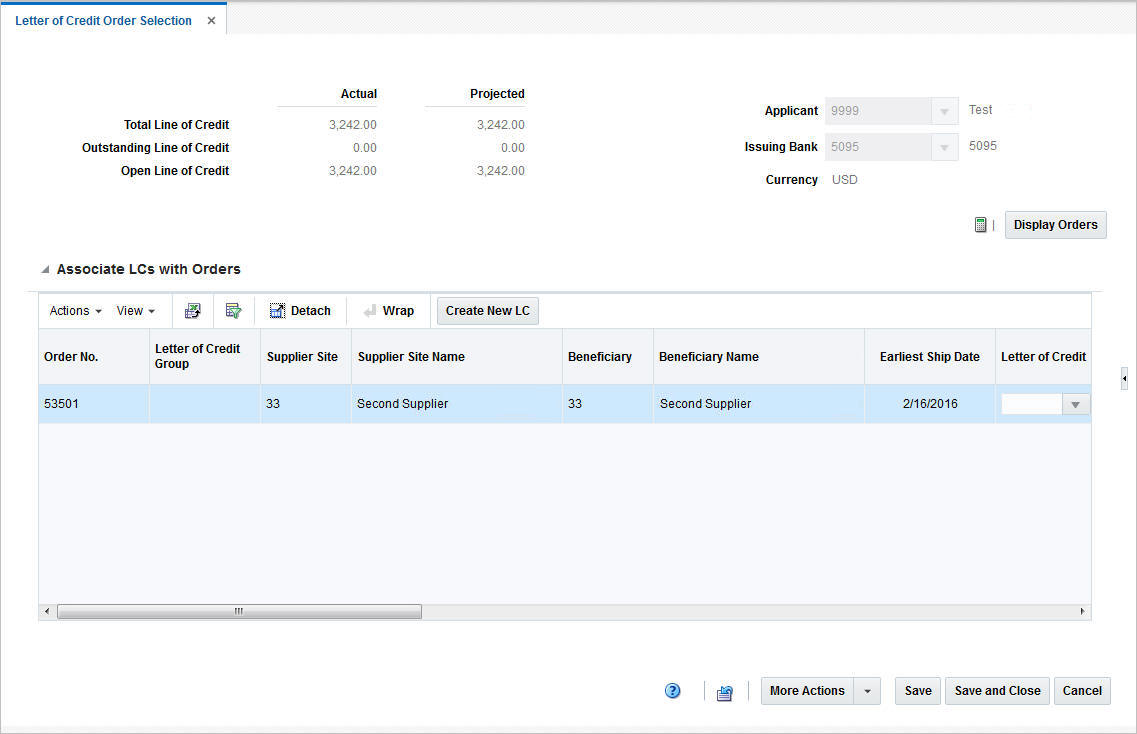
Task: Click the Create New LC button
Action: pyautogui.click(x=487, y=310)
